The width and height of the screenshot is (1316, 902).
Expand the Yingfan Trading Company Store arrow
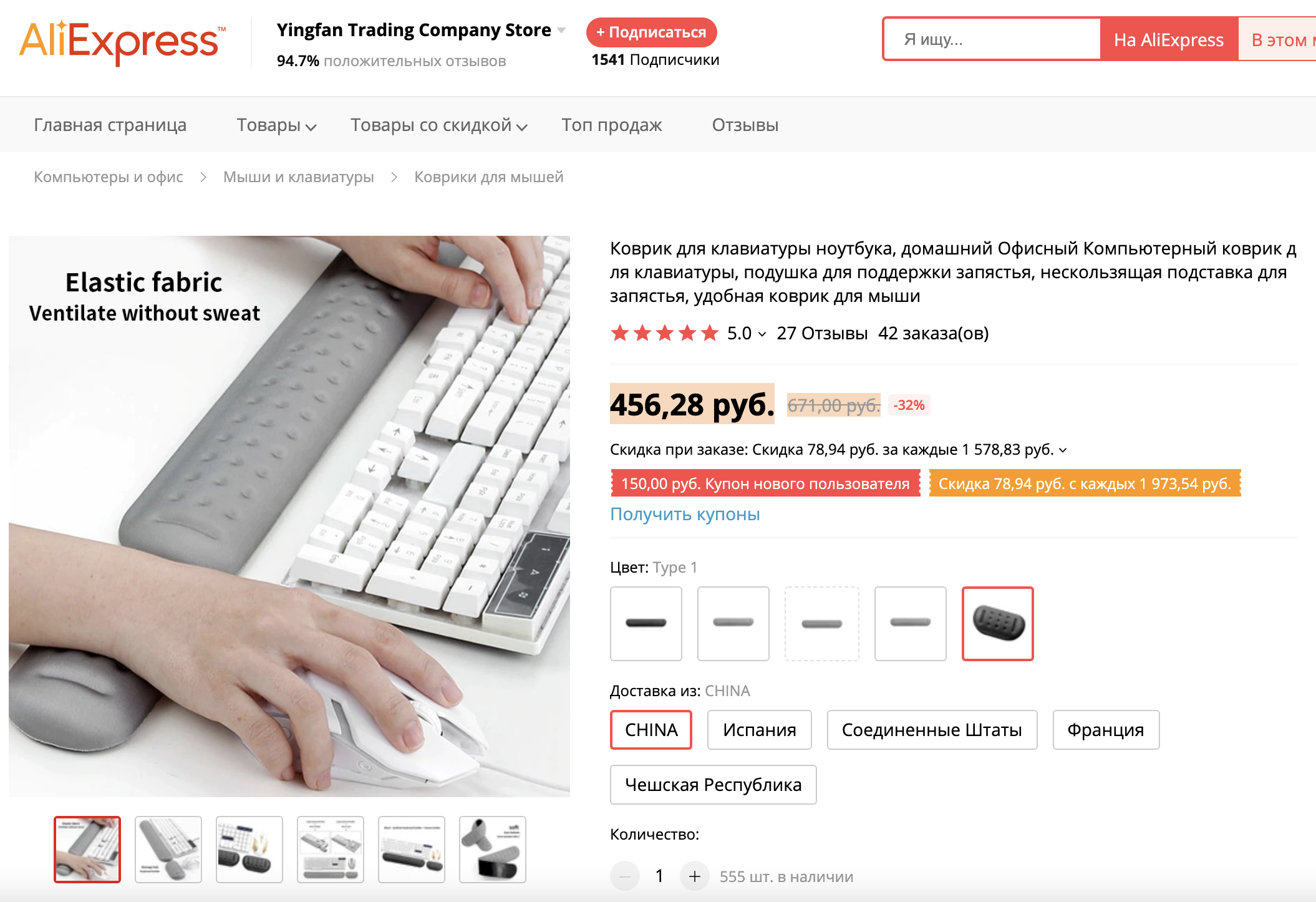pyautogui.click(x=561, y=30)
